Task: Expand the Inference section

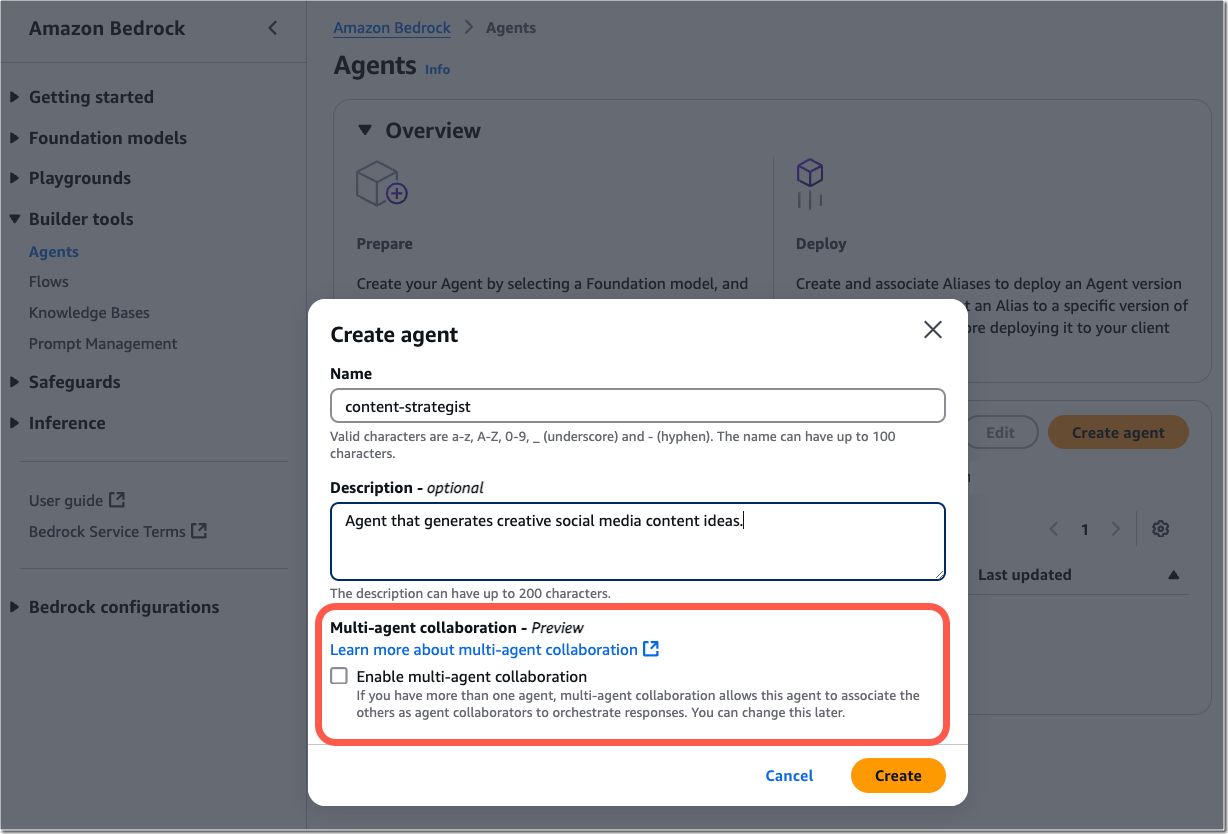Action: 14,423
